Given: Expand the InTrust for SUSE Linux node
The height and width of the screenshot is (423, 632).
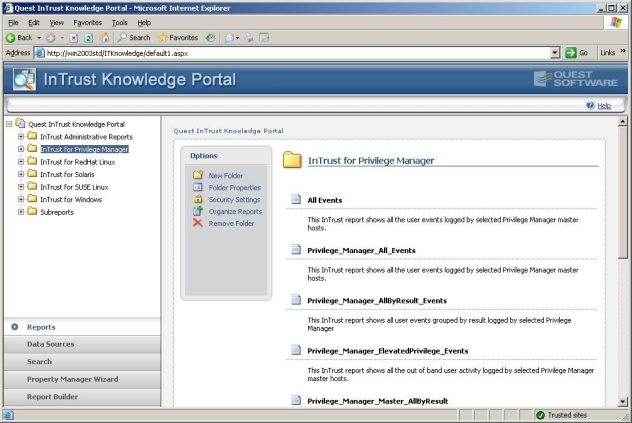Looking at the screenshot, I should pos(21,187).
